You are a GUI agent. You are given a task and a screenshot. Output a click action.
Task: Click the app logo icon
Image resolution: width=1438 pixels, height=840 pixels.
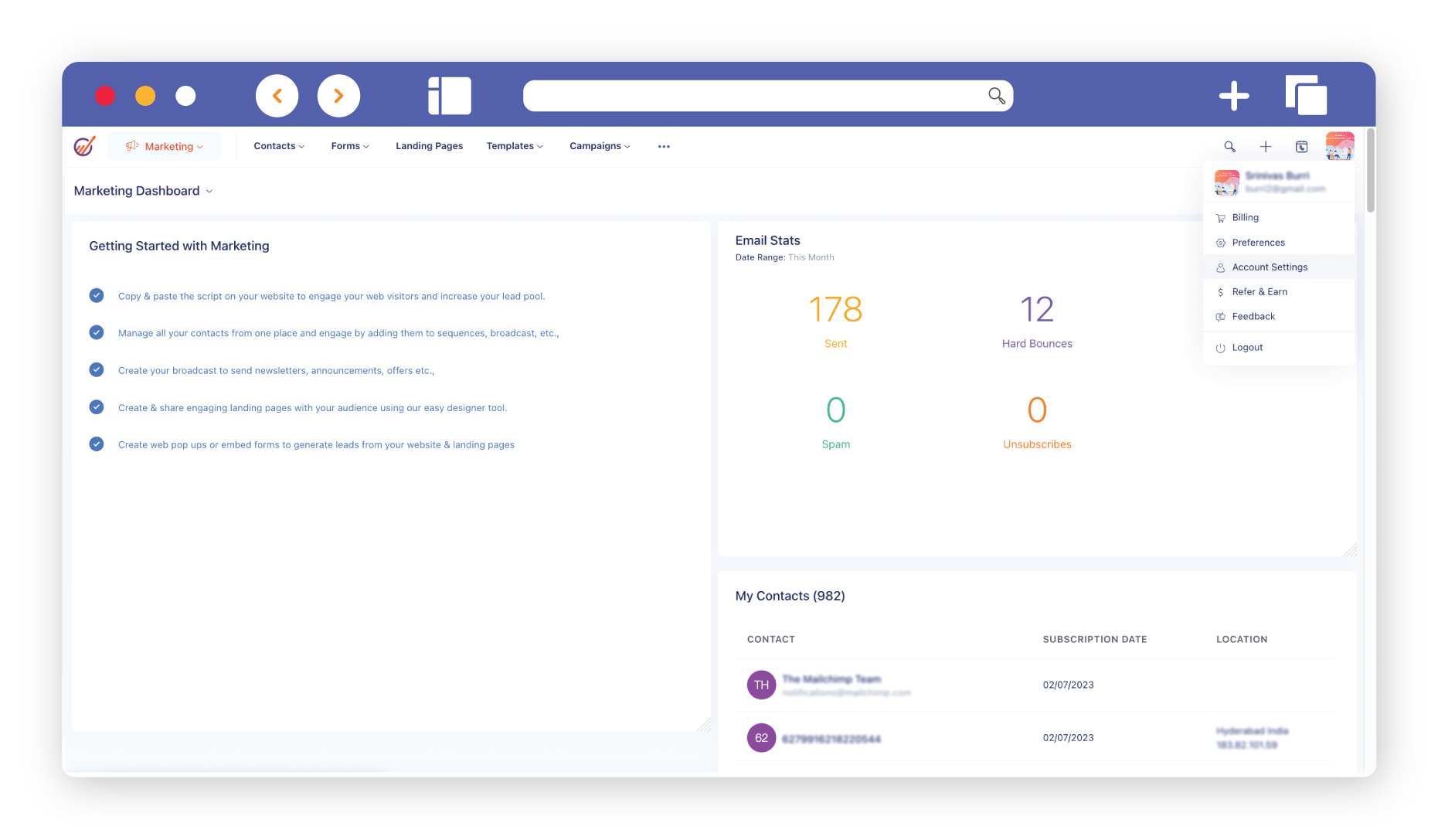point(84,146)
